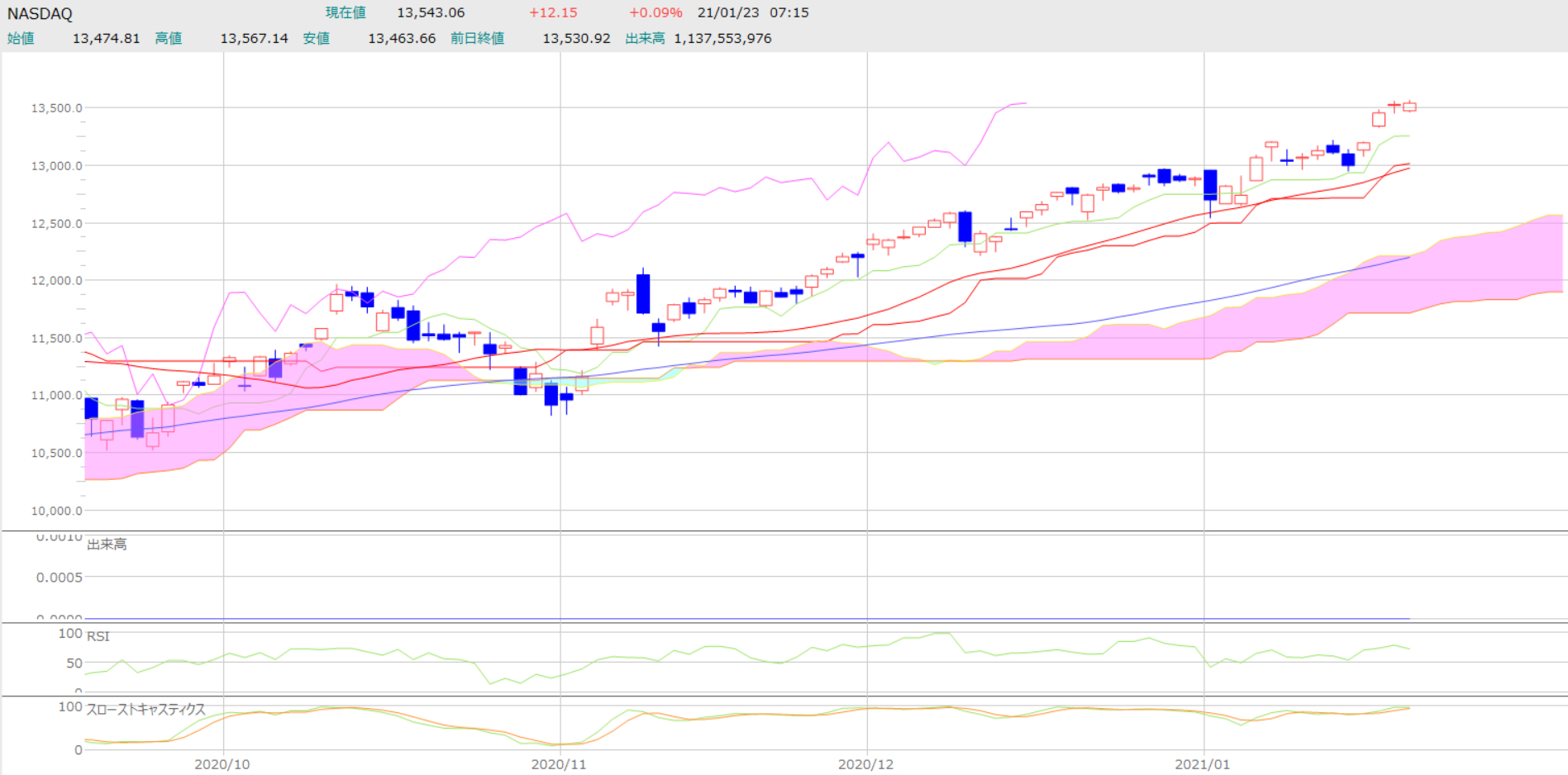Click the previous close value 13,530.92

point(576,39)
